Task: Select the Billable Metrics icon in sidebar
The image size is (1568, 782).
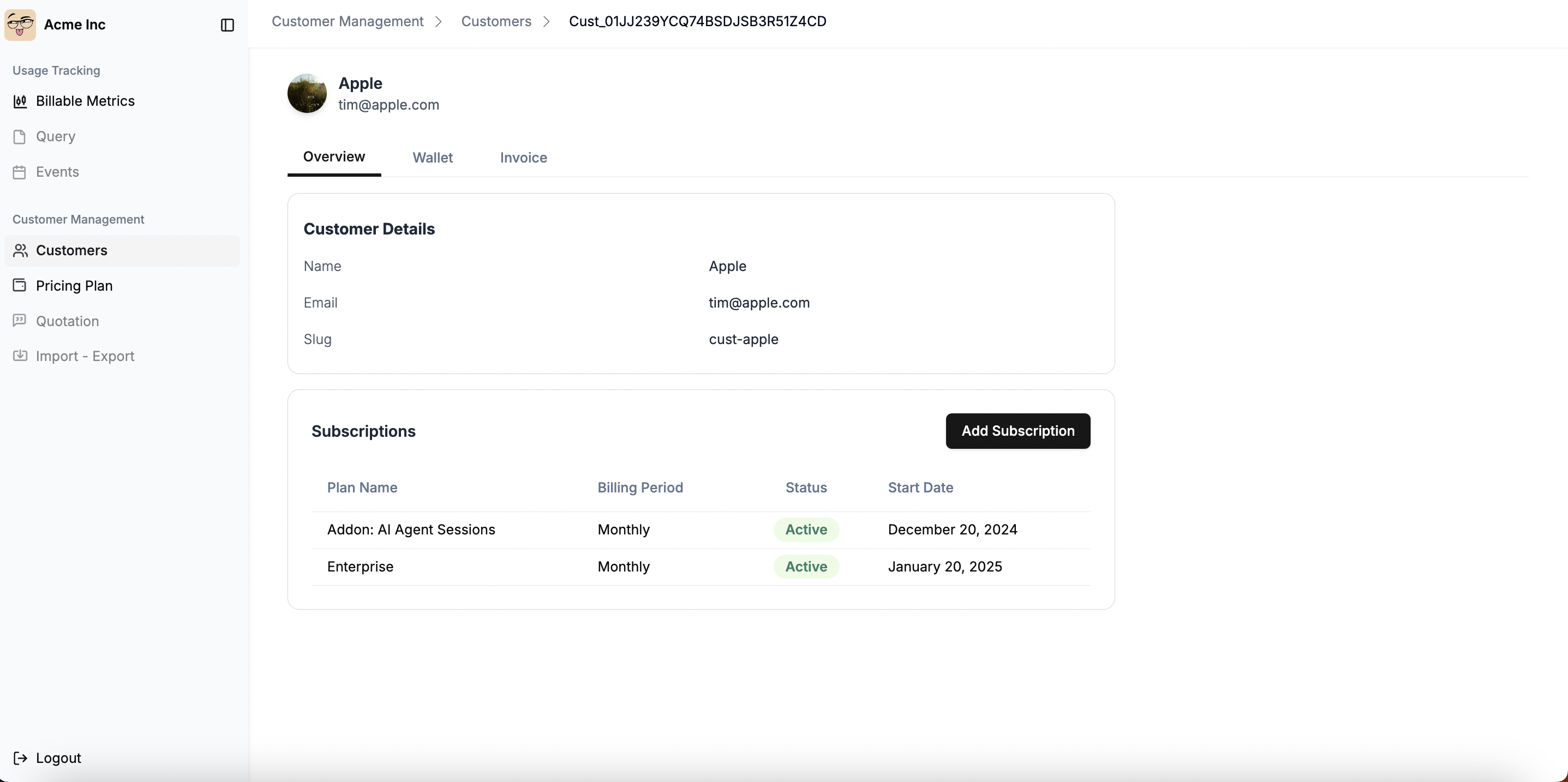Action: (x=20, y=101)
